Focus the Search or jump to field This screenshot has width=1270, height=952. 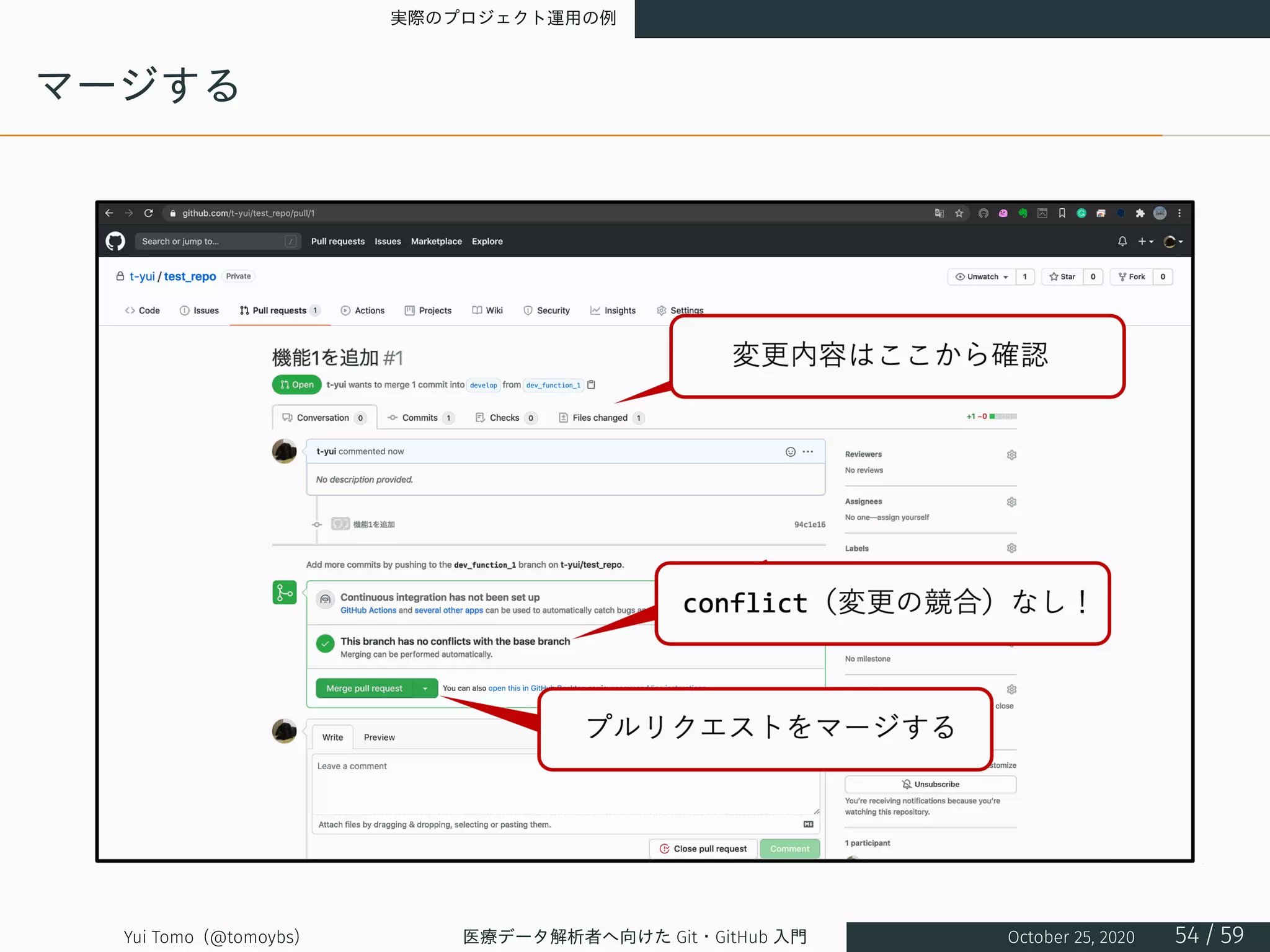218,241
